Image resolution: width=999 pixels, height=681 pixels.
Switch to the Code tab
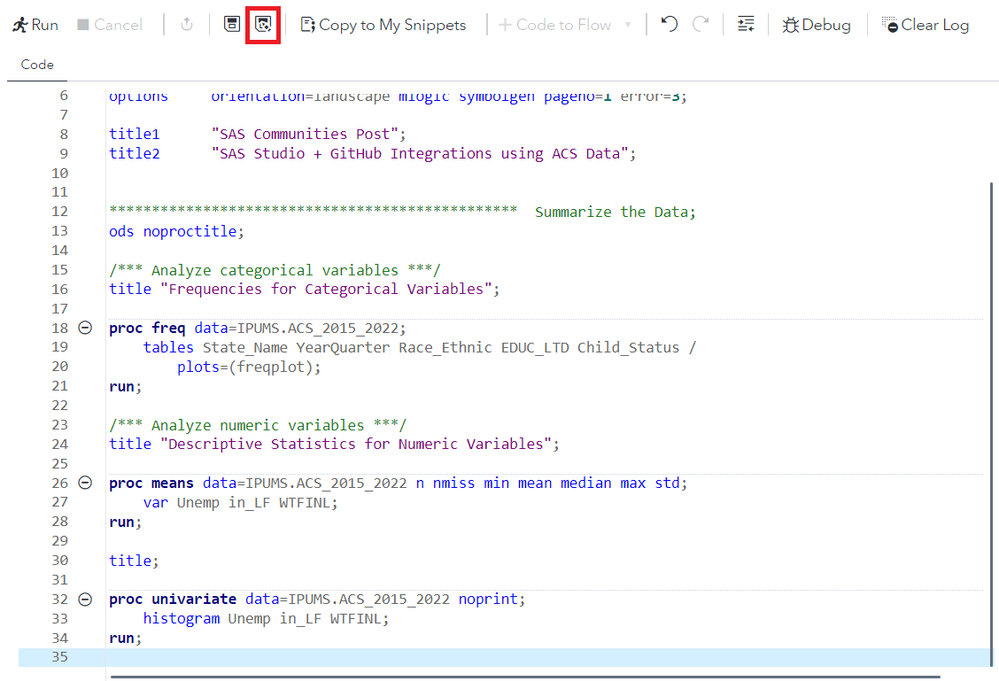point(36,63)
